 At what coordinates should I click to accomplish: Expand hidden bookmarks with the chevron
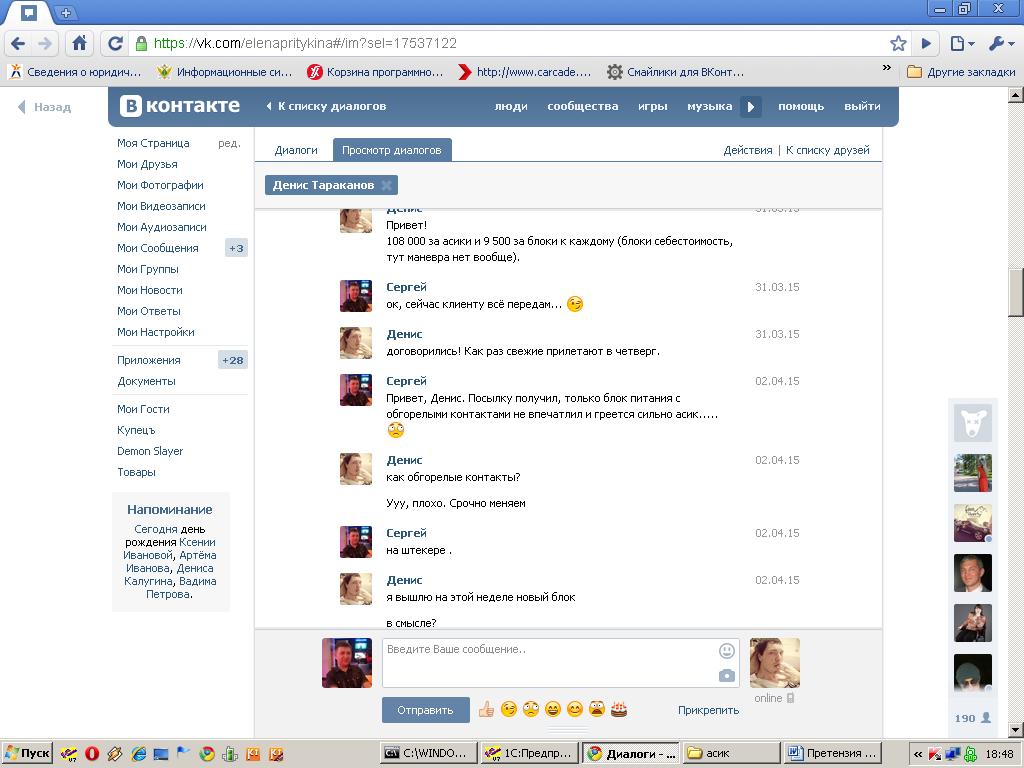point(886,68)
